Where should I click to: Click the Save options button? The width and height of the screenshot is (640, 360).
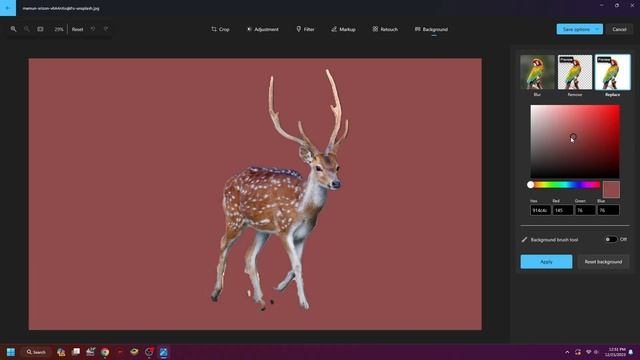[x=576, y=29]
